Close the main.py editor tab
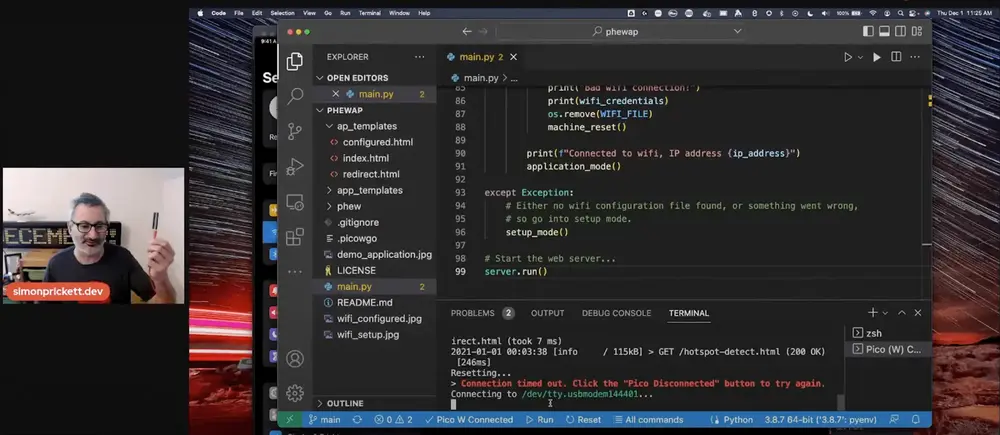This screenshot has width=1000, height=435. click(x=513, y=57)
